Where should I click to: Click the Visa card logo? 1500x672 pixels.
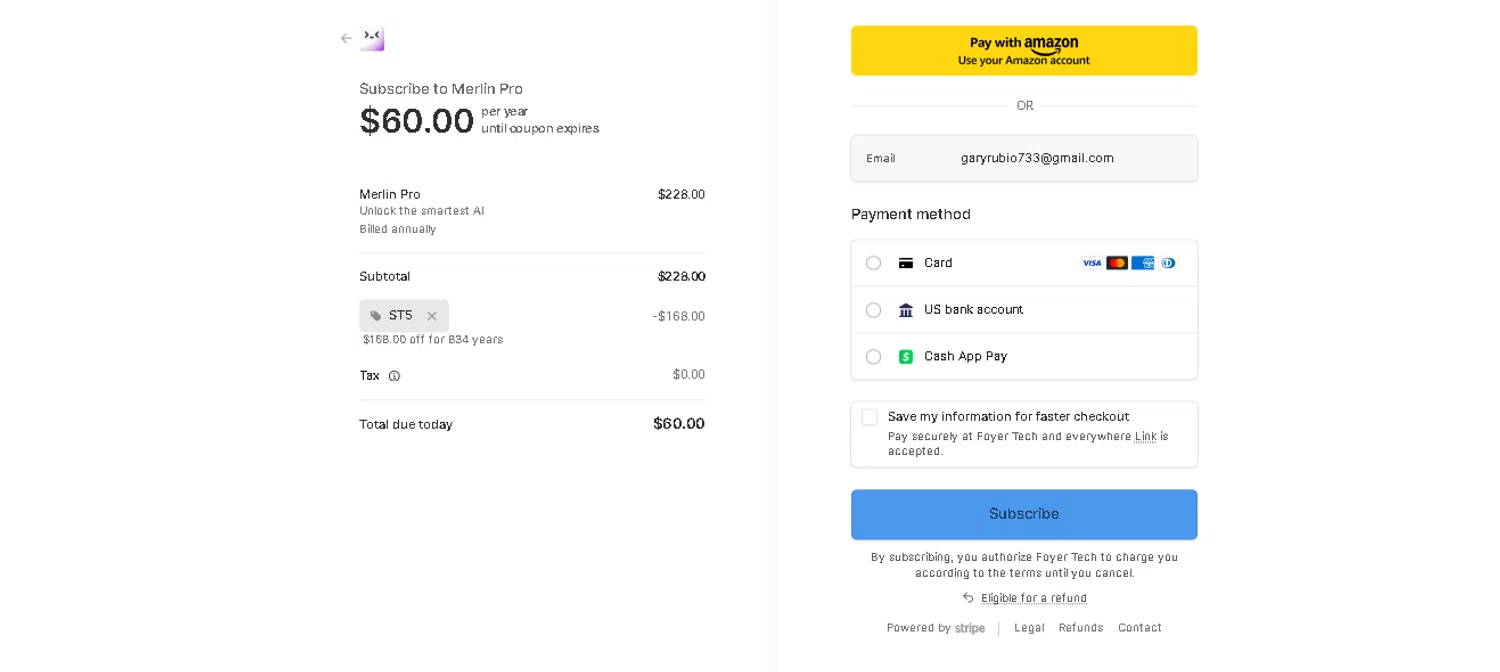click(1092, 263)
